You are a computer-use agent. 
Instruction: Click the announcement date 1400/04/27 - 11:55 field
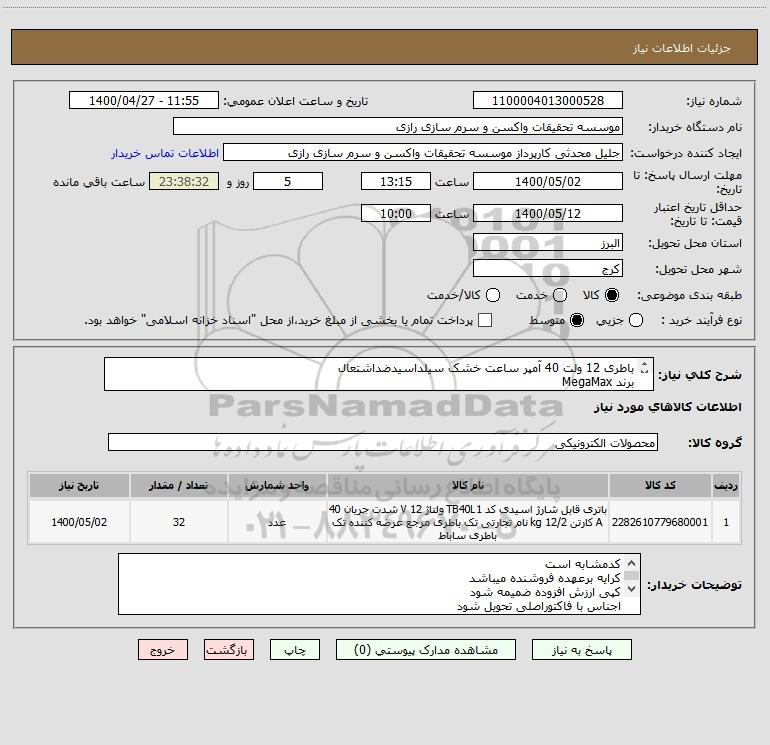(x=144, y=100)
